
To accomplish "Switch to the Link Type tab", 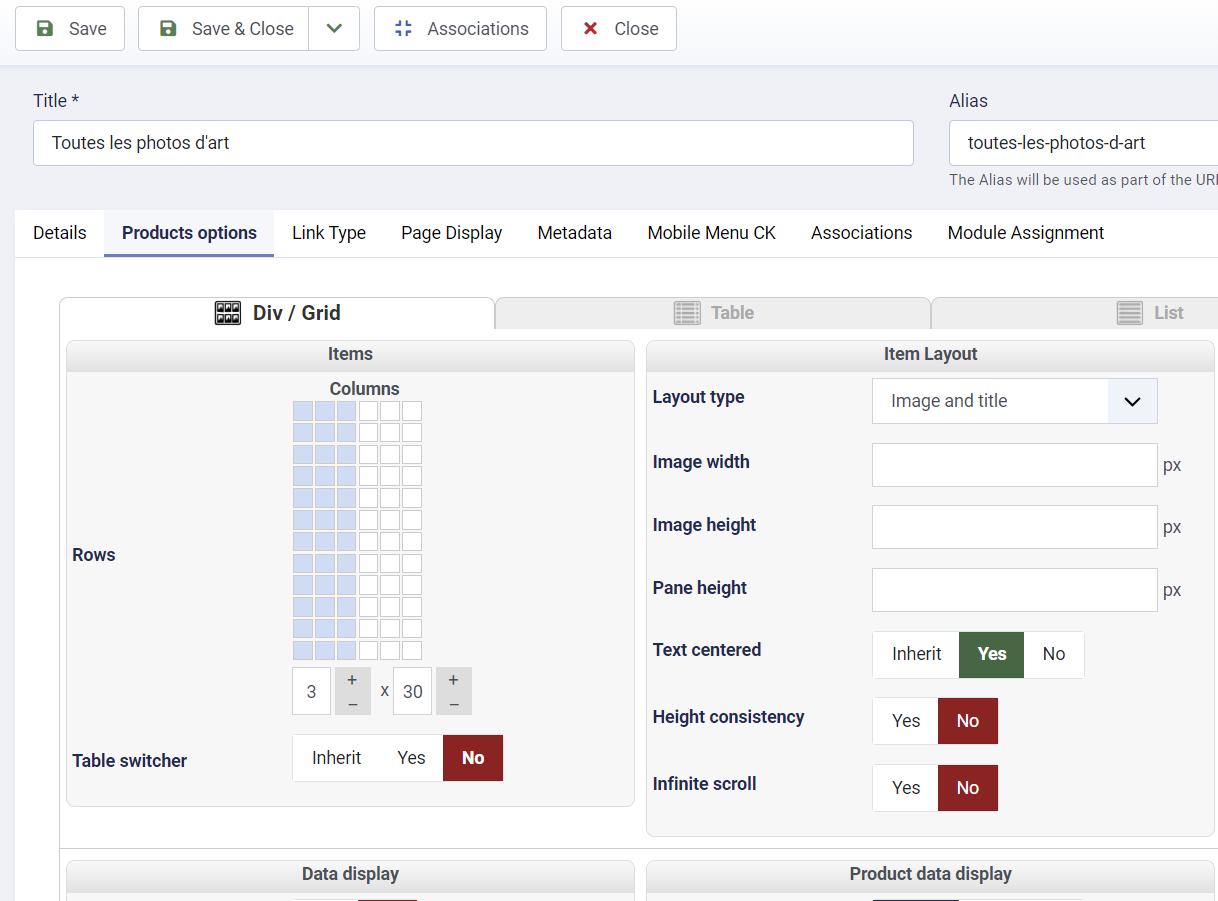I will [x=329, y=233].
